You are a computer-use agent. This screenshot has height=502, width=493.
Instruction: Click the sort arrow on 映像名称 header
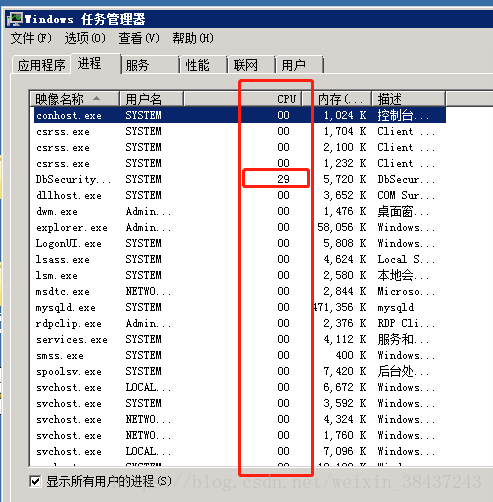tap(96, 98)
